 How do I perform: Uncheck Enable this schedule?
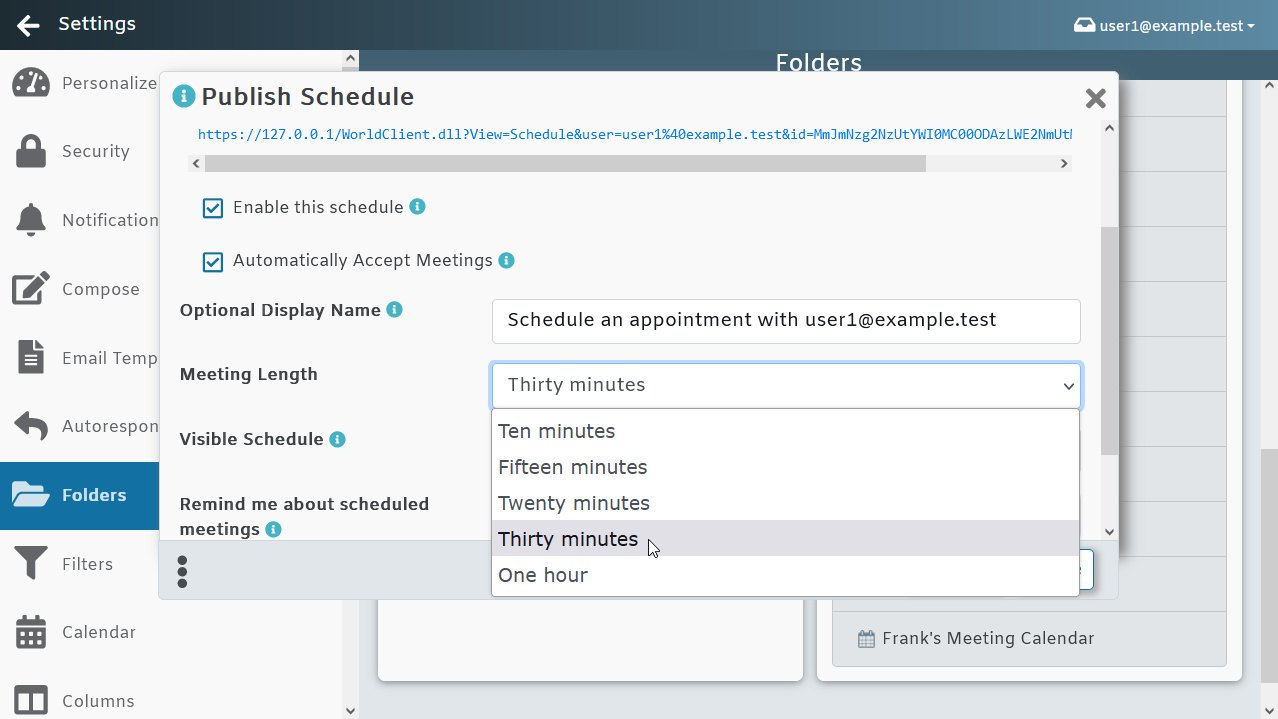213,208
